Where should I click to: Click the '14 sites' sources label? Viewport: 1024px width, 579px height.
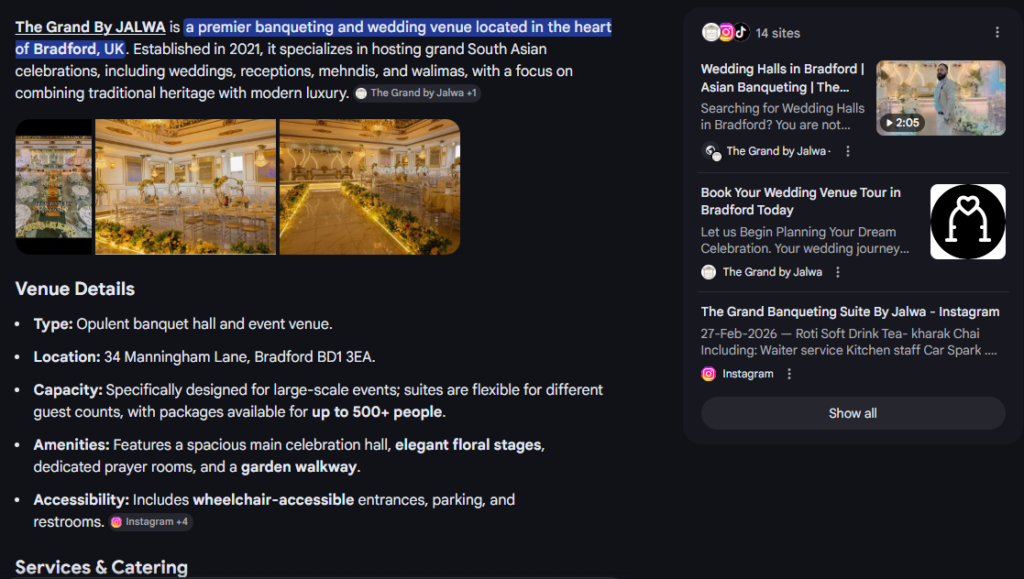pyautogui.click(x=778, y=33)
